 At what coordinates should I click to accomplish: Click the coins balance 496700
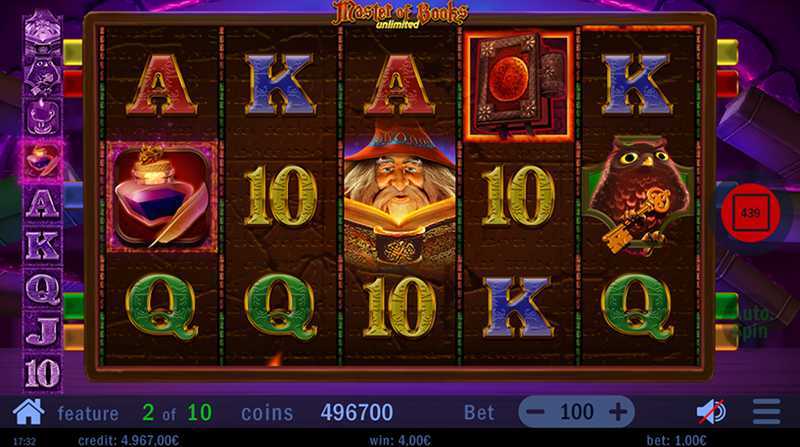357,412
